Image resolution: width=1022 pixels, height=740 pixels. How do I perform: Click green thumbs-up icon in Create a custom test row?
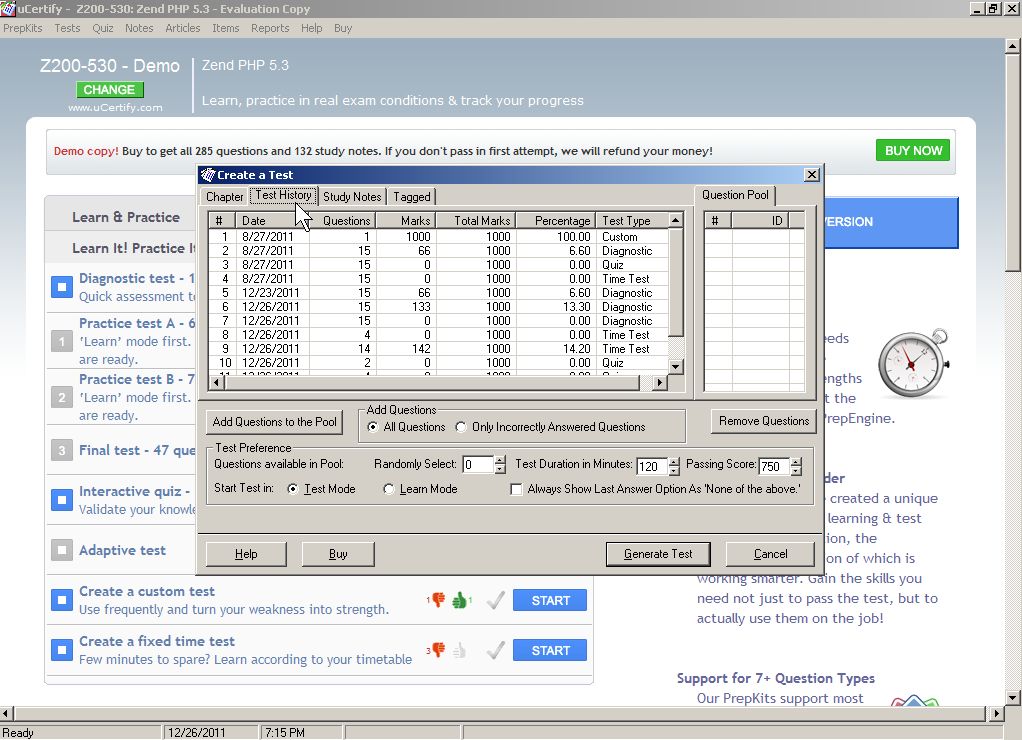click(x=460, y=599)
